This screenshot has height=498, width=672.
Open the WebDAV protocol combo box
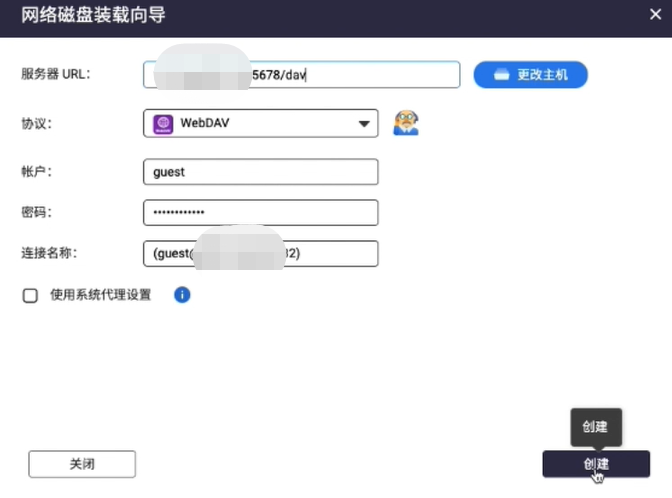pyautogui.click(x=260, y=124)
